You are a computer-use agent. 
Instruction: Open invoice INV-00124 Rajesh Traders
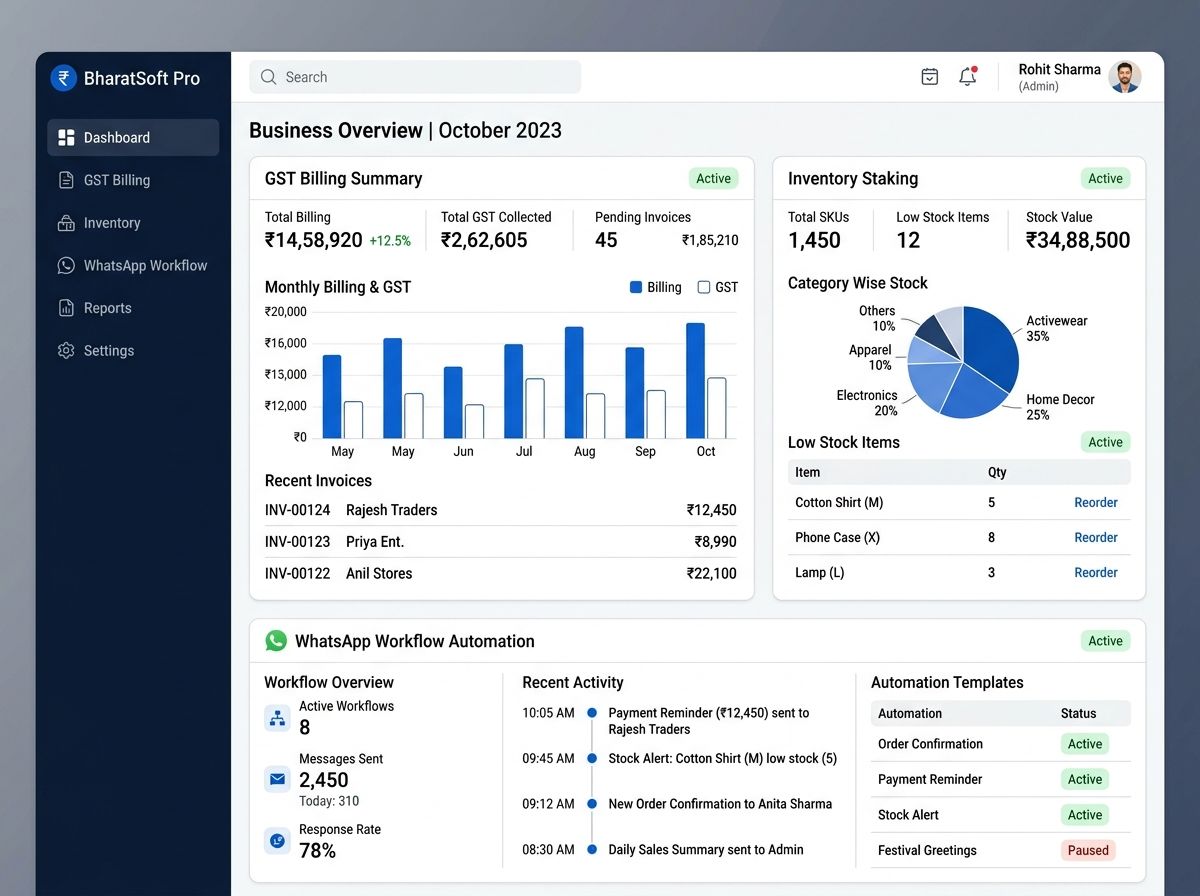pos(500,510)
